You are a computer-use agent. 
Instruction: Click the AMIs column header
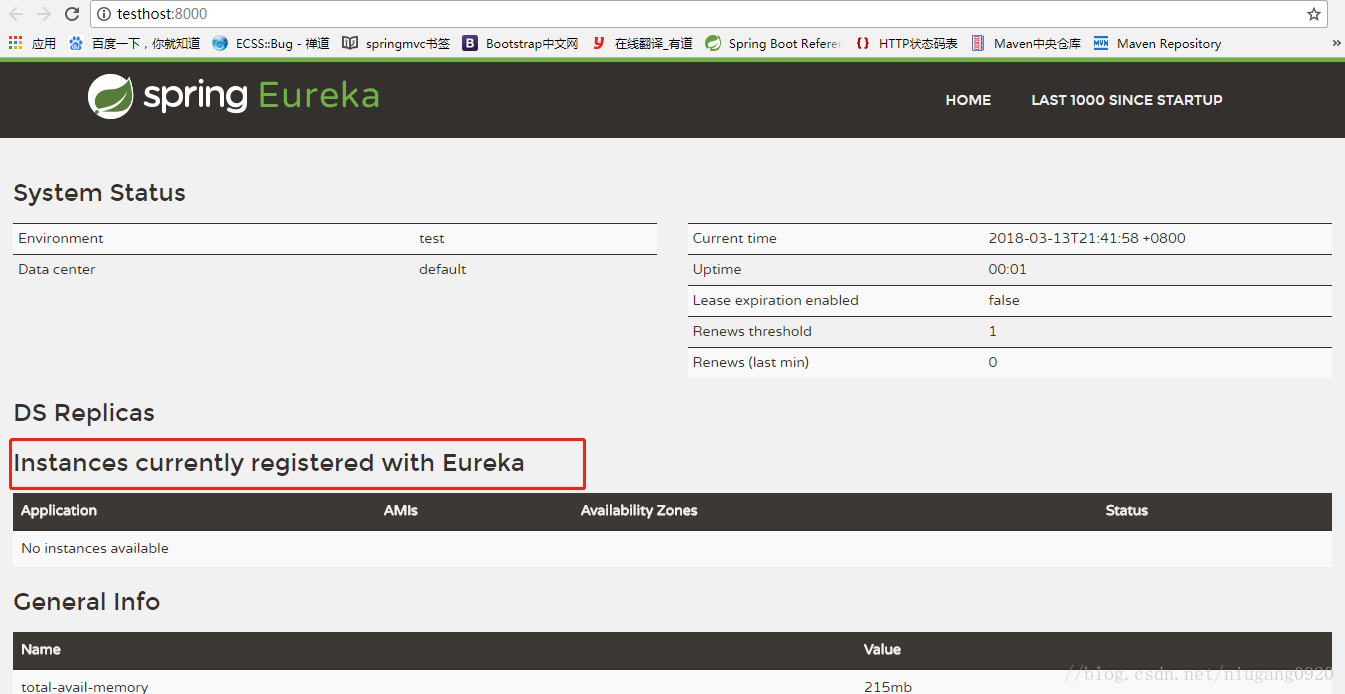click(401, 510)
